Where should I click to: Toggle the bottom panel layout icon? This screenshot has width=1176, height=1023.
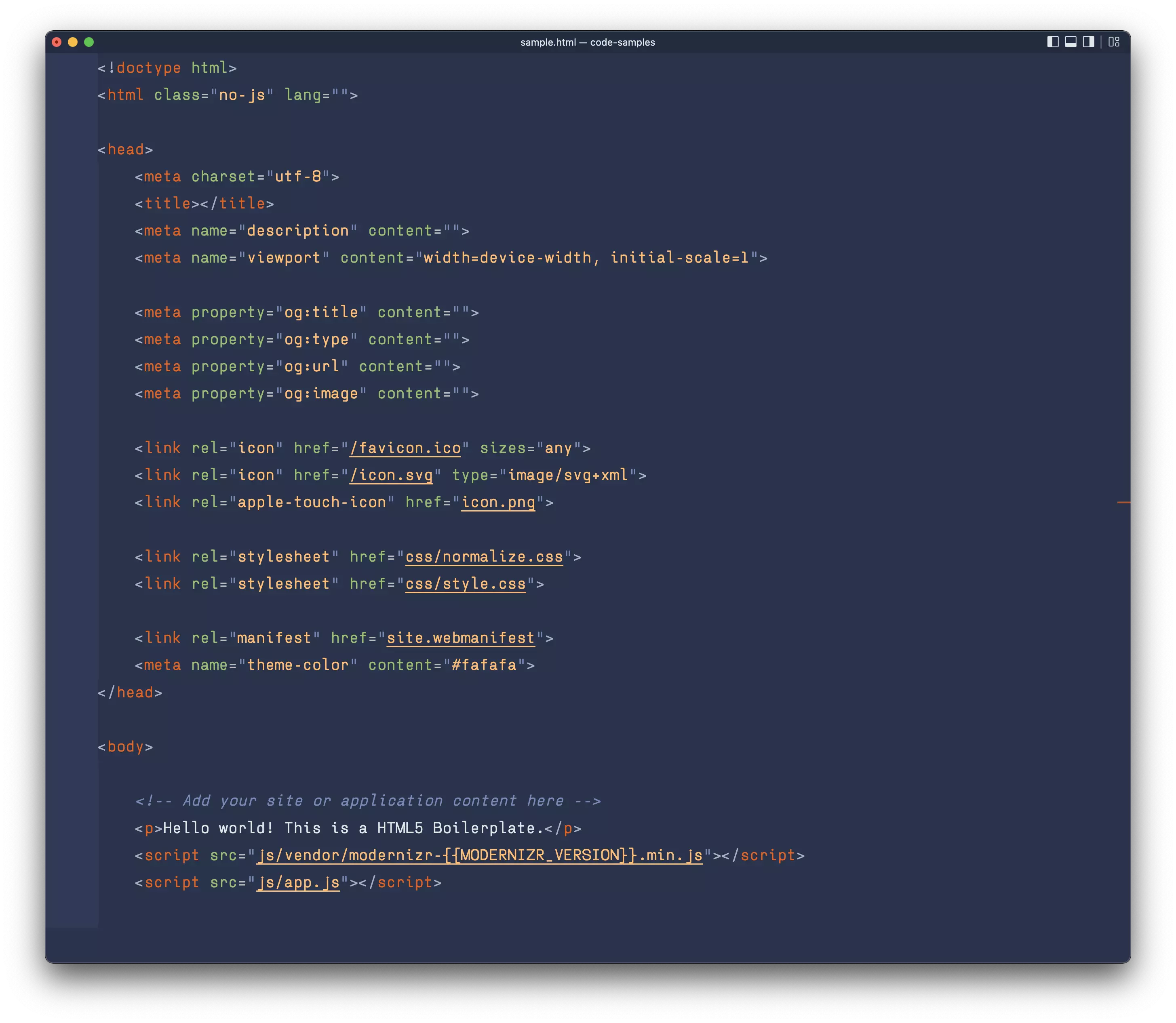click(1071, 42)
